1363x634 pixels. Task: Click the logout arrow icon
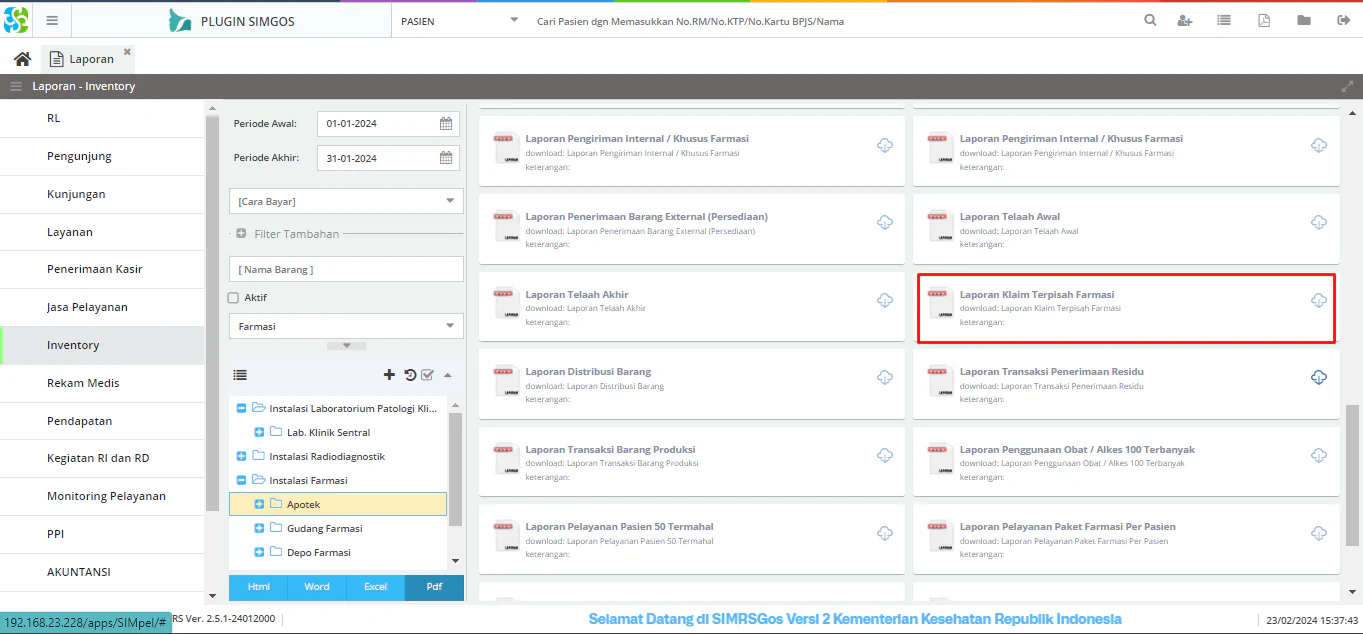pyautogui.click(x=1343, y=20)
